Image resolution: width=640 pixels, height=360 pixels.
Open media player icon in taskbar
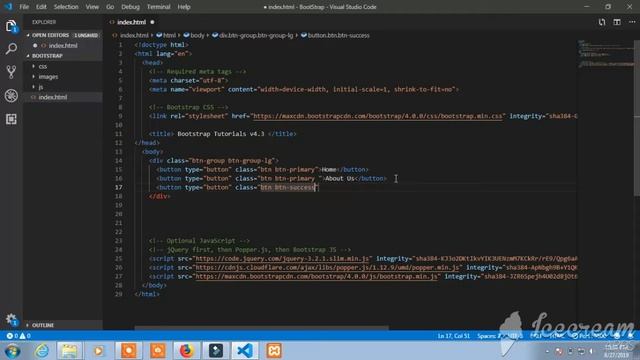pos(98,351)
